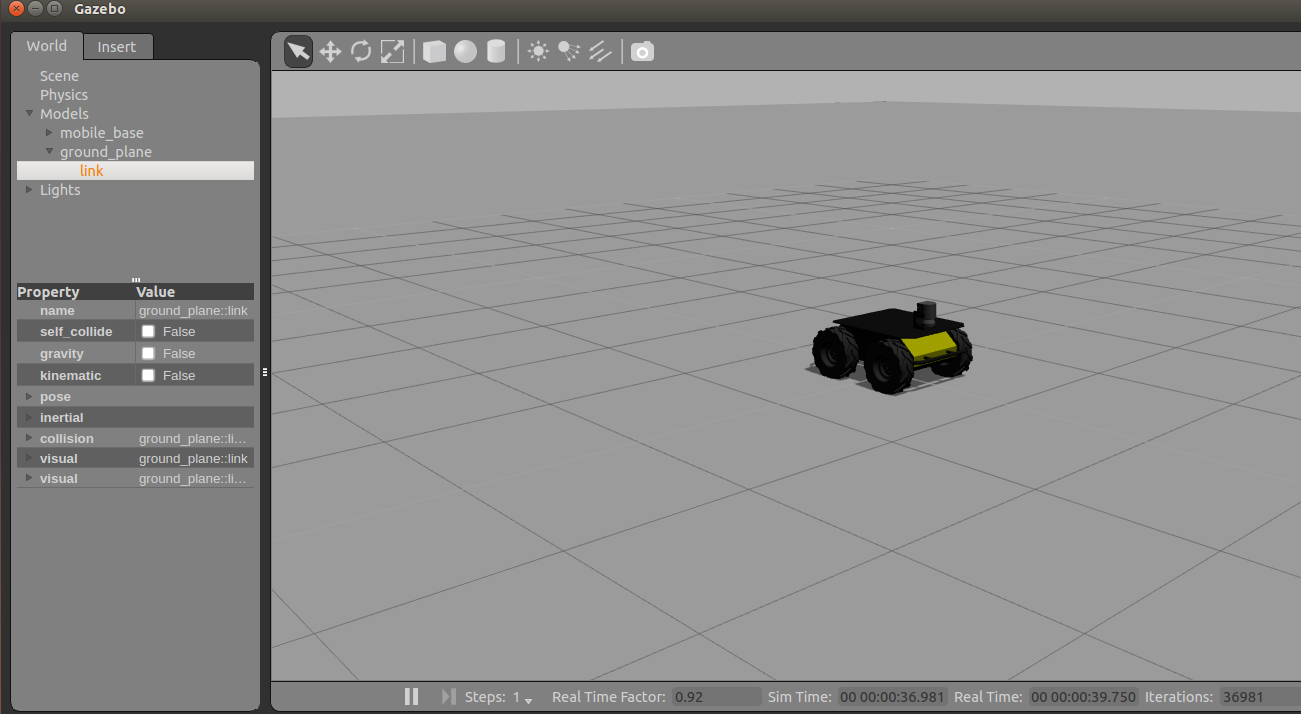
Task: Select the mobile_base model name
Action: [102, 133]
